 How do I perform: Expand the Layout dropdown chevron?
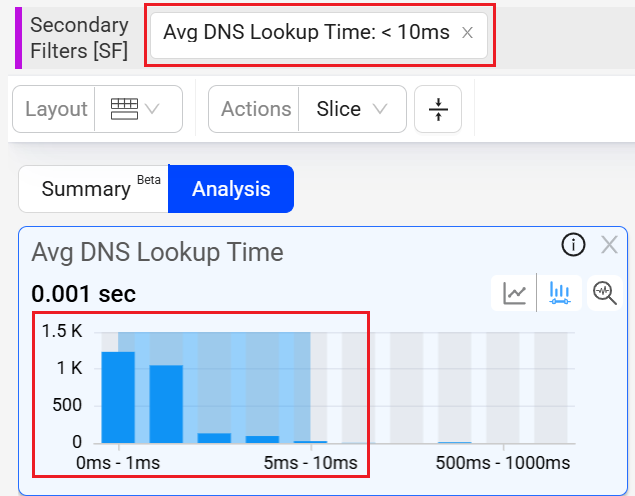153,109
